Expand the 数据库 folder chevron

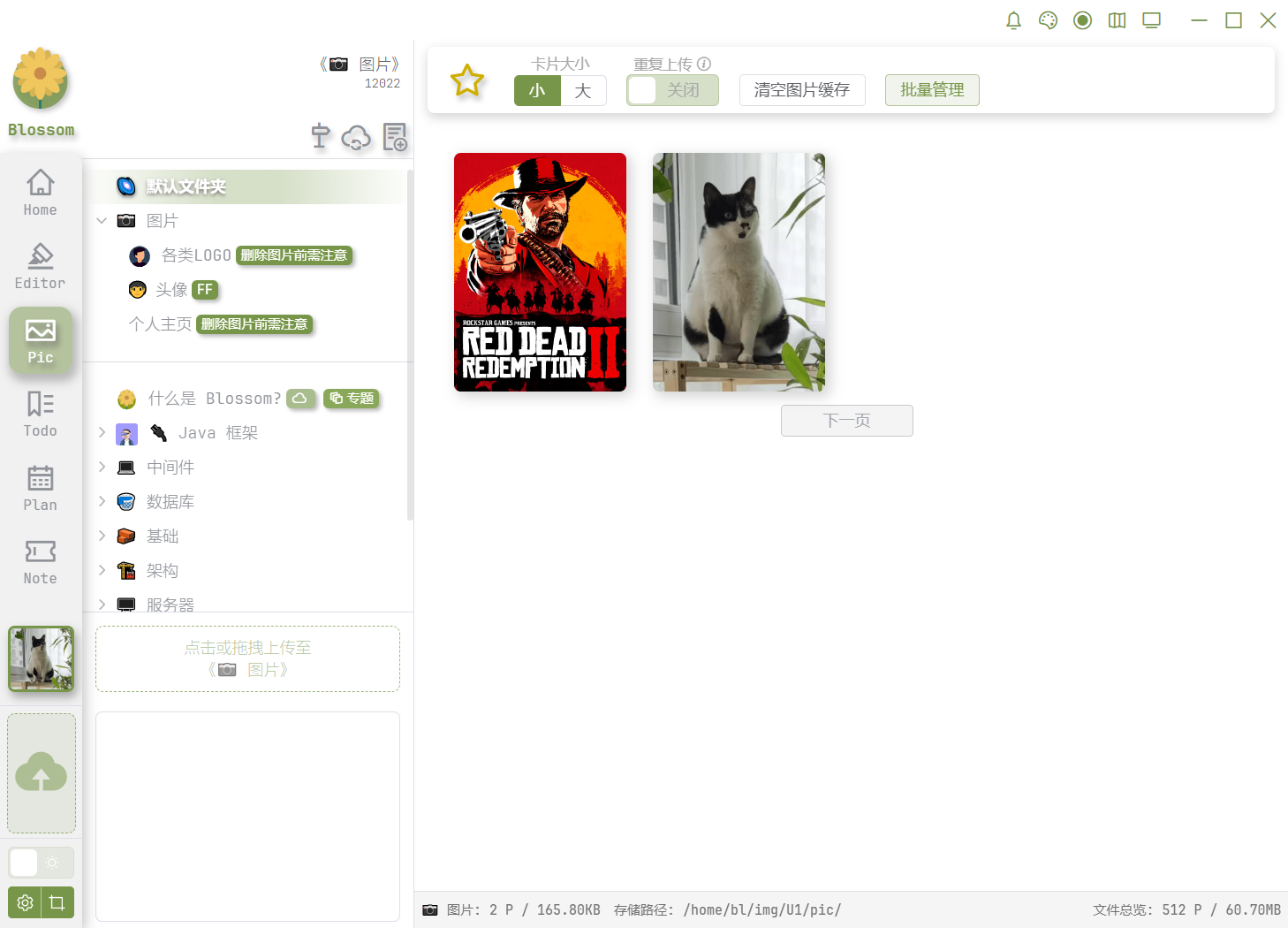coord(102,501)
